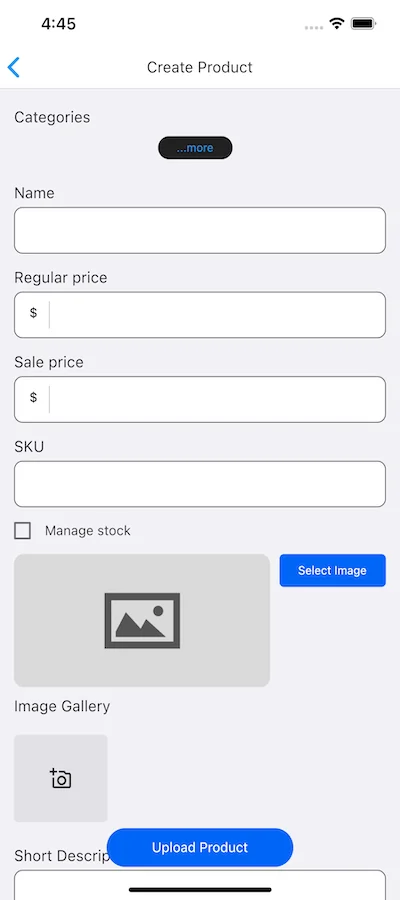Submit using the Upload Product button
Viewport: 400px width, 900px height.
pos(200,847)
